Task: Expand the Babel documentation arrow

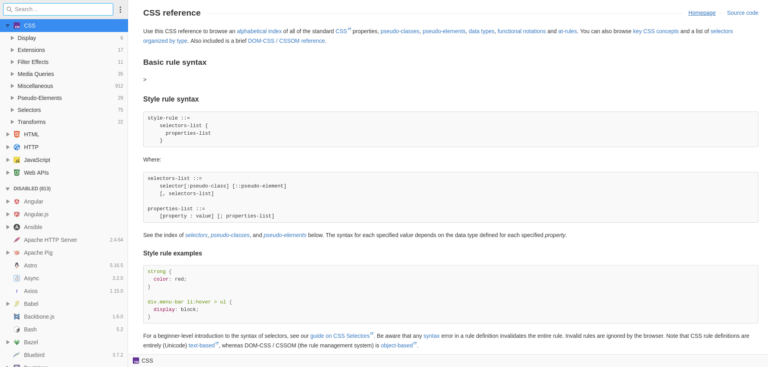Action: 7,304
